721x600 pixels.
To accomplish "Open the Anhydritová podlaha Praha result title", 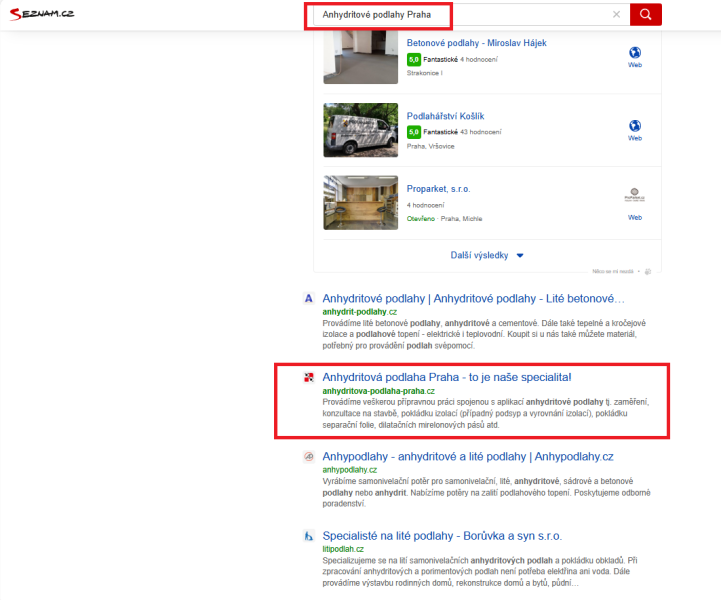I will tap(446, 377).
